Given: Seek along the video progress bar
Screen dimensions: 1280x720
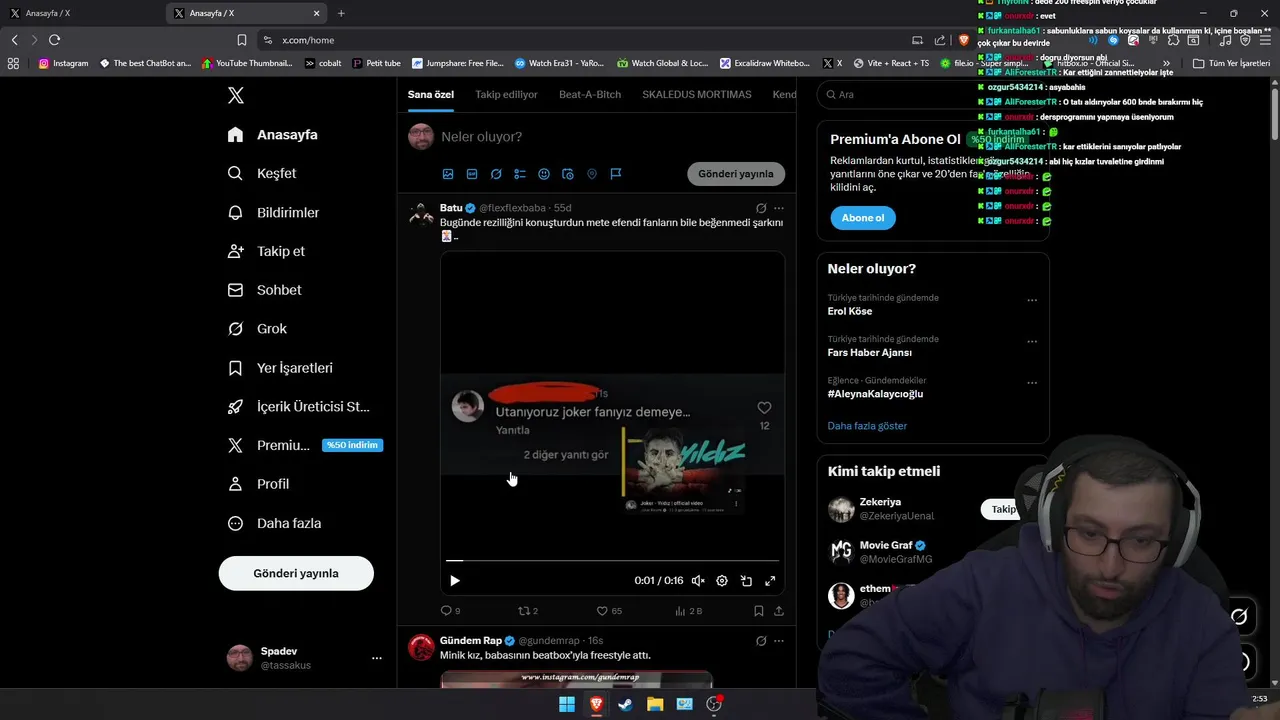Looking at the screenshot, I should [x=612, y=561].
